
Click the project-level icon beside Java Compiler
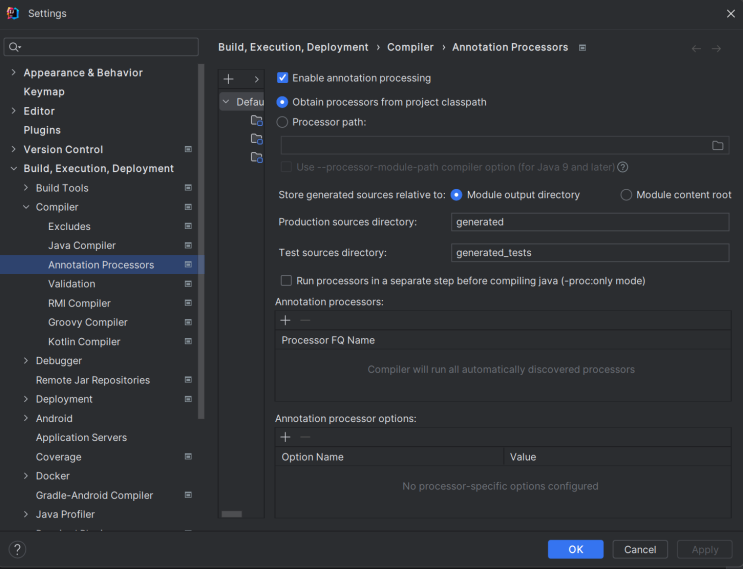[x=188, y=245]
